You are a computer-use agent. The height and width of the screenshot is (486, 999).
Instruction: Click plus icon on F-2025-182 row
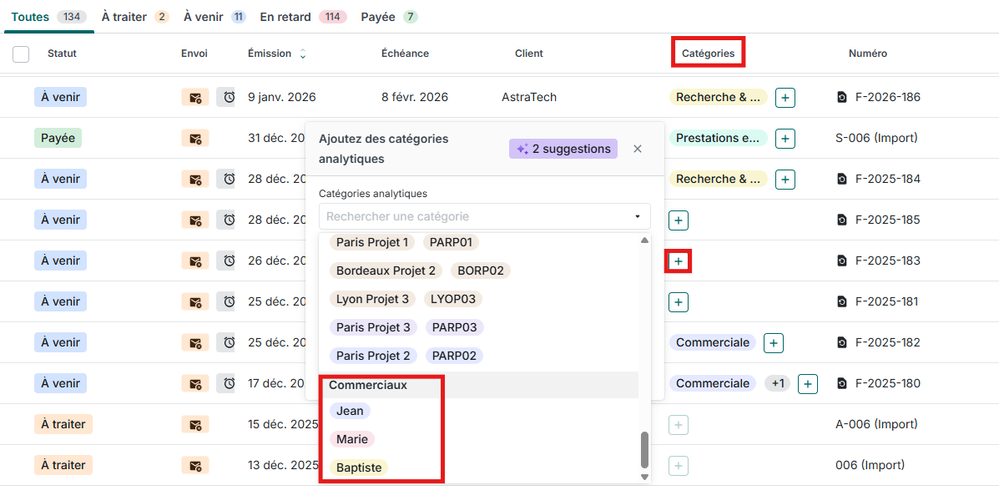pos(773,343)
